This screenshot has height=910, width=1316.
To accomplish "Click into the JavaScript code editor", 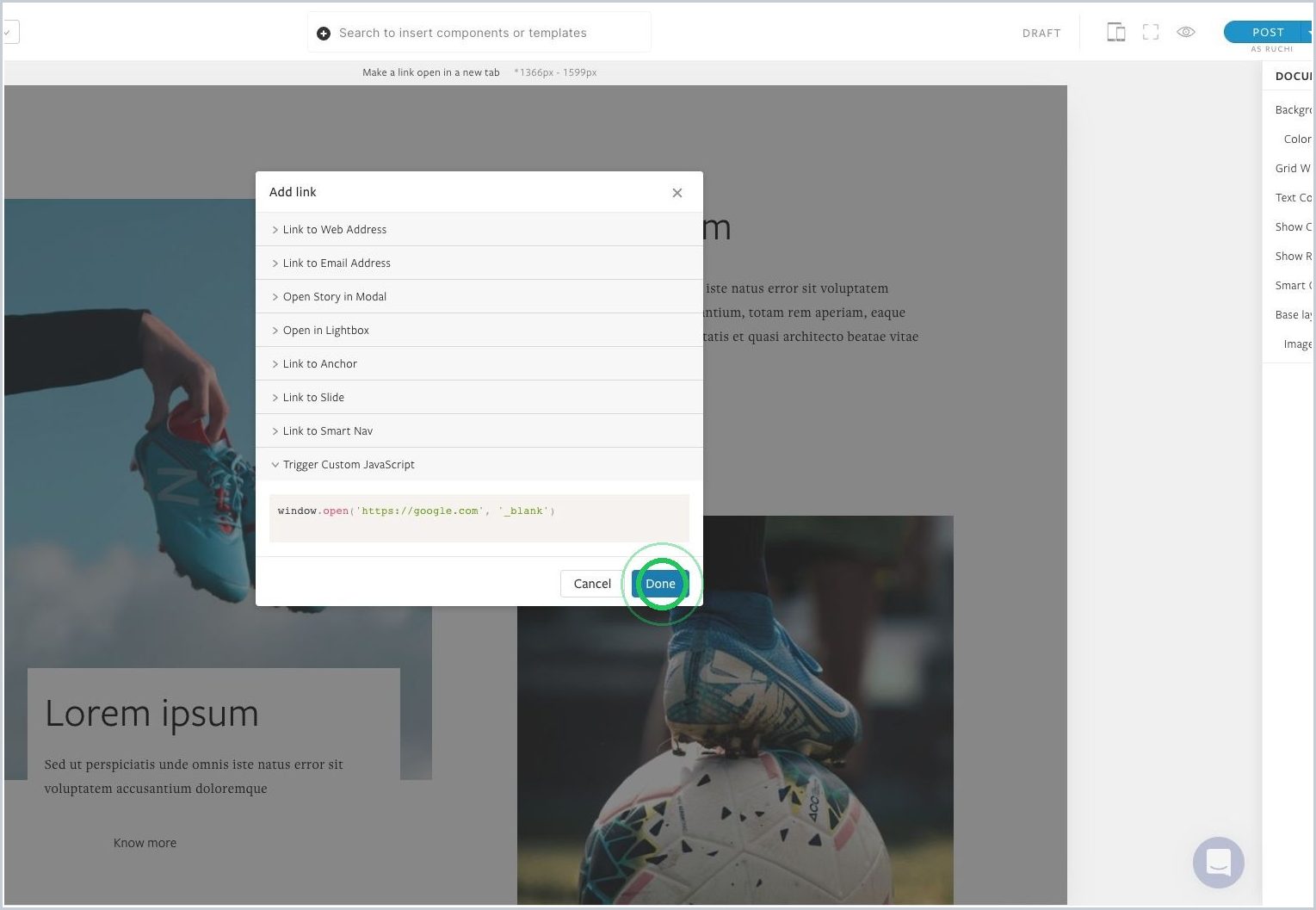I will [x=479, y=518].
